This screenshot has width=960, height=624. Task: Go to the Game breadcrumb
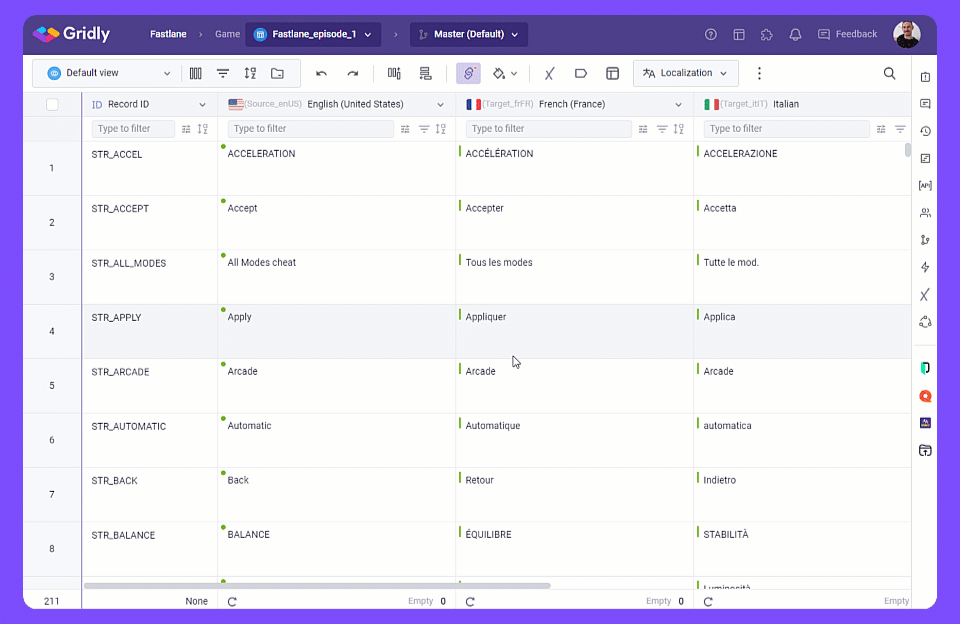point(227,34)
